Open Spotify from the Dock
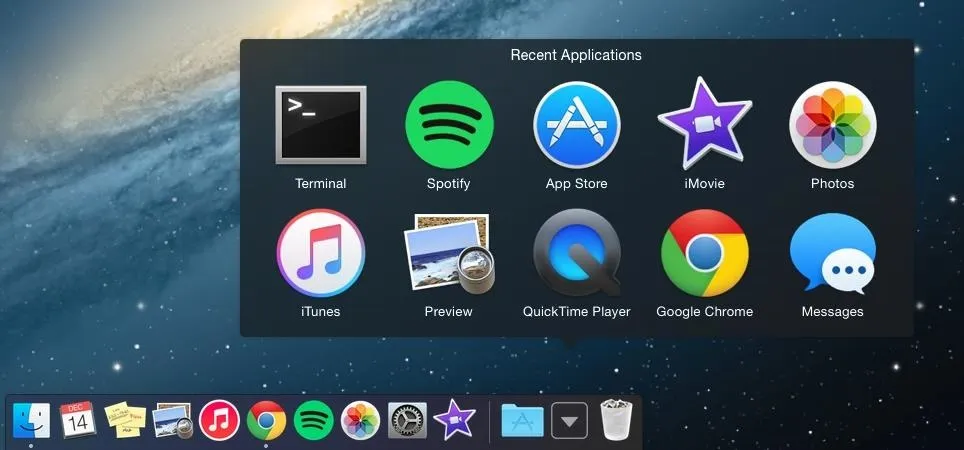This screenshot has height=450, width=964. (x=314, y=420)
